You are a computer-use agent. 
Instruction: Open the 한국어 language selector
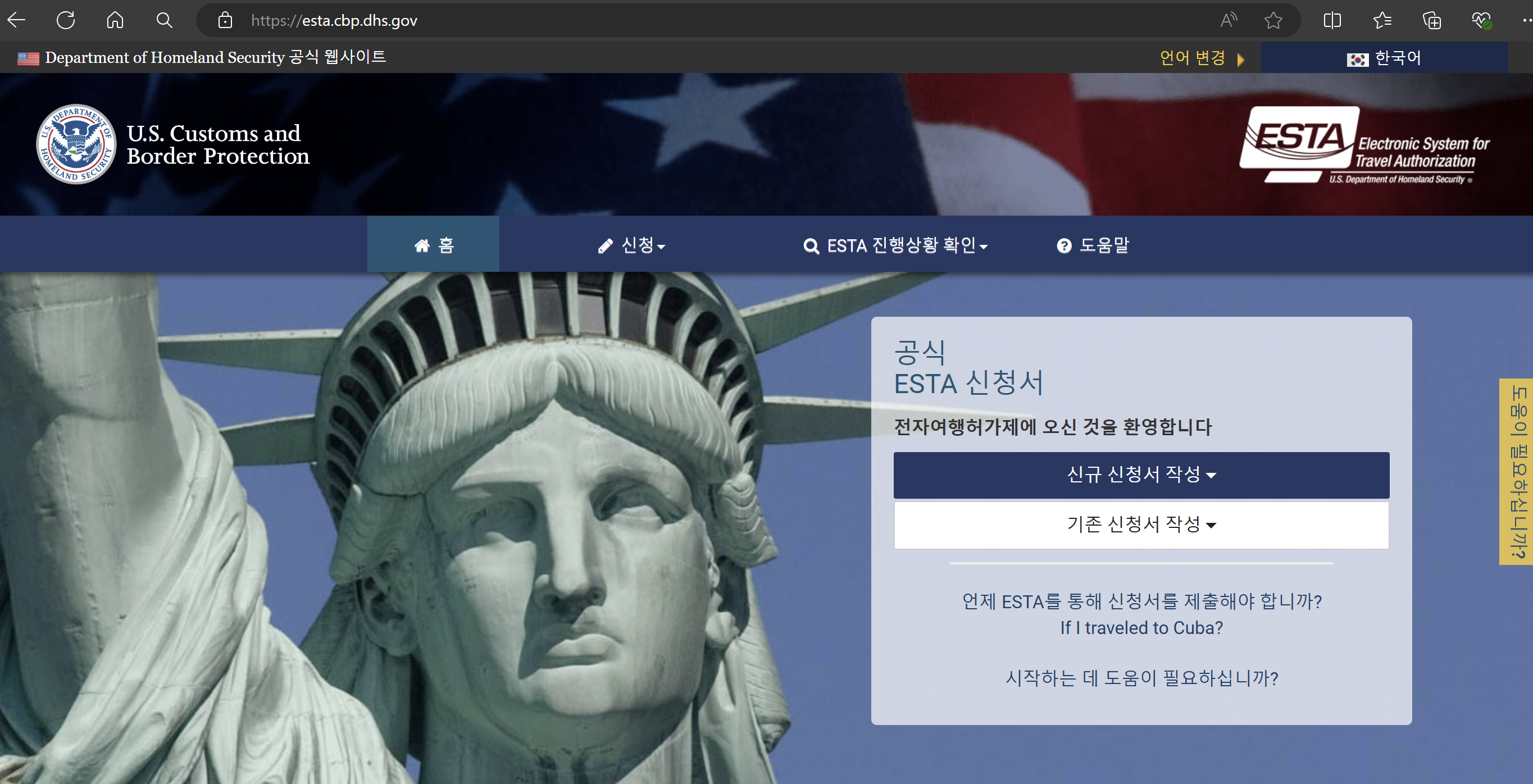pos(1384,58)
